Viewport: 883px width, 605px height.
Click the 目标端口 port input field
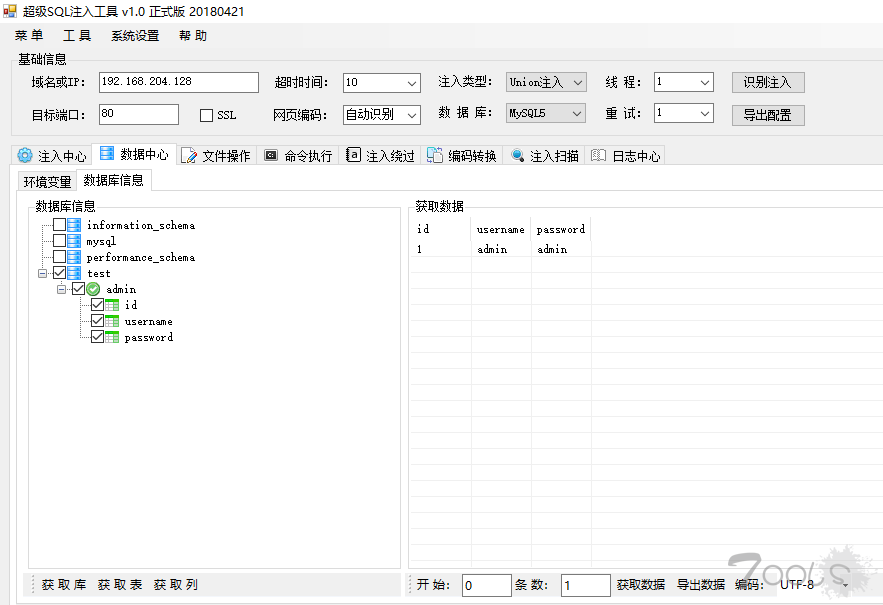click(139, 114)
